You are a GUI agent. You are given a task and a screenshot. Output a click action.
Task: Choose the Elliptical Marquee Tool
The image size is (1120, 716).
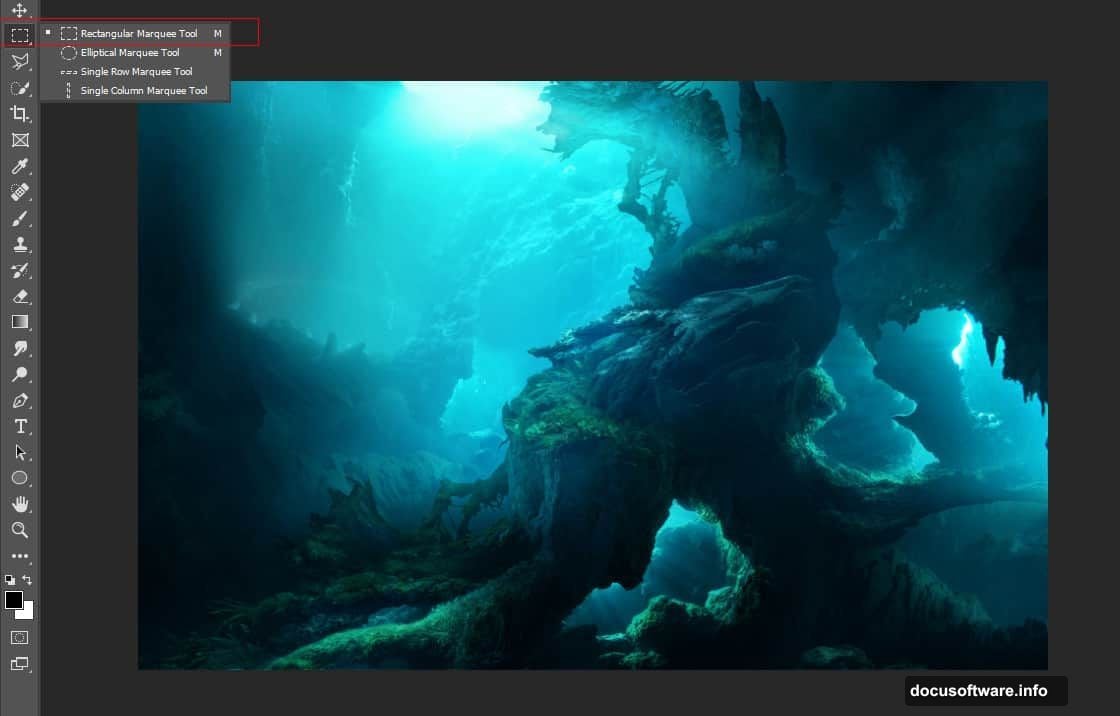coord(130,52)
